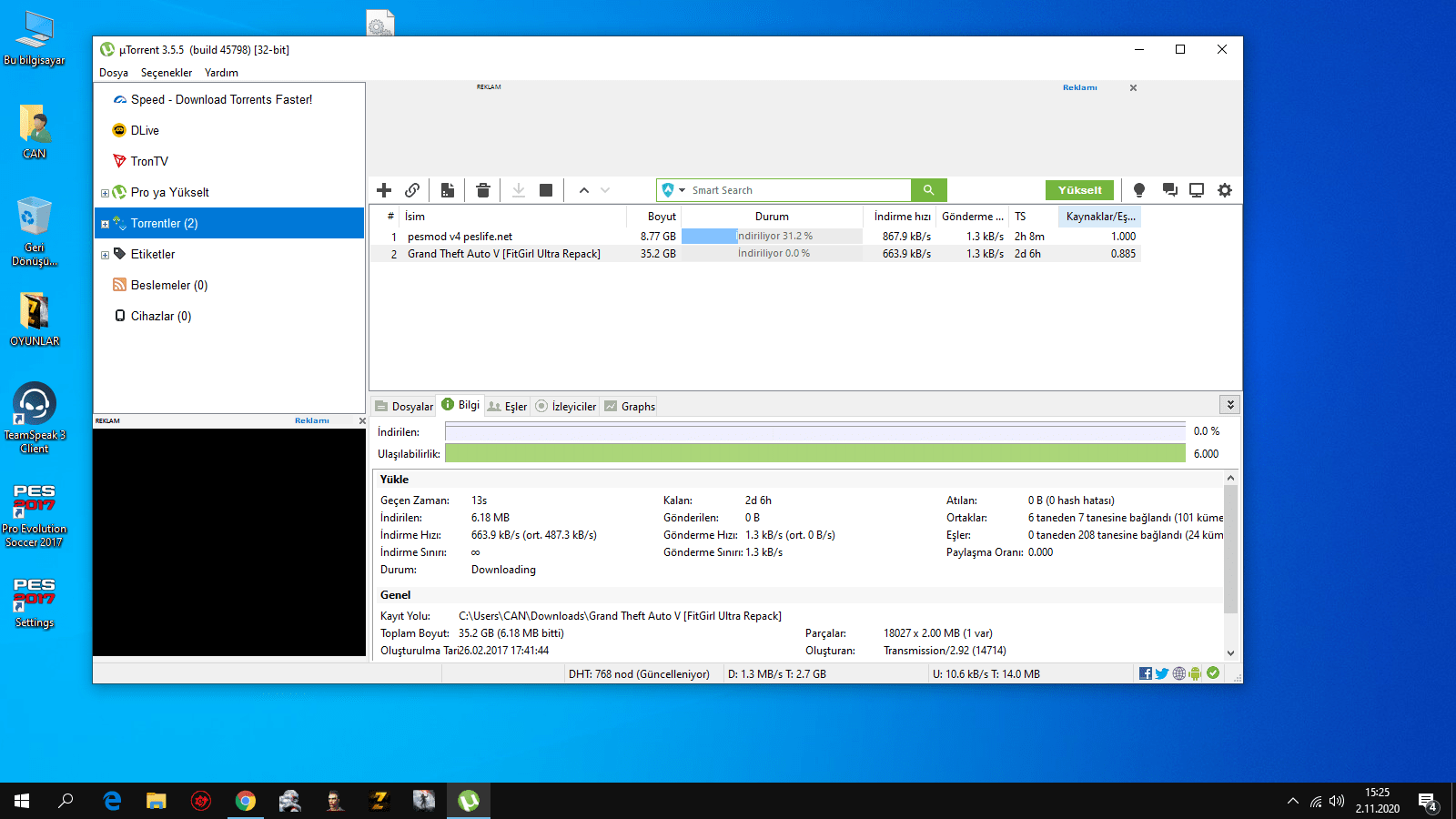Click the Add Torrent from URL link icon
The width and height of the screenshot is (1456, 819).
pyautogui.click(x=412, y=190)
